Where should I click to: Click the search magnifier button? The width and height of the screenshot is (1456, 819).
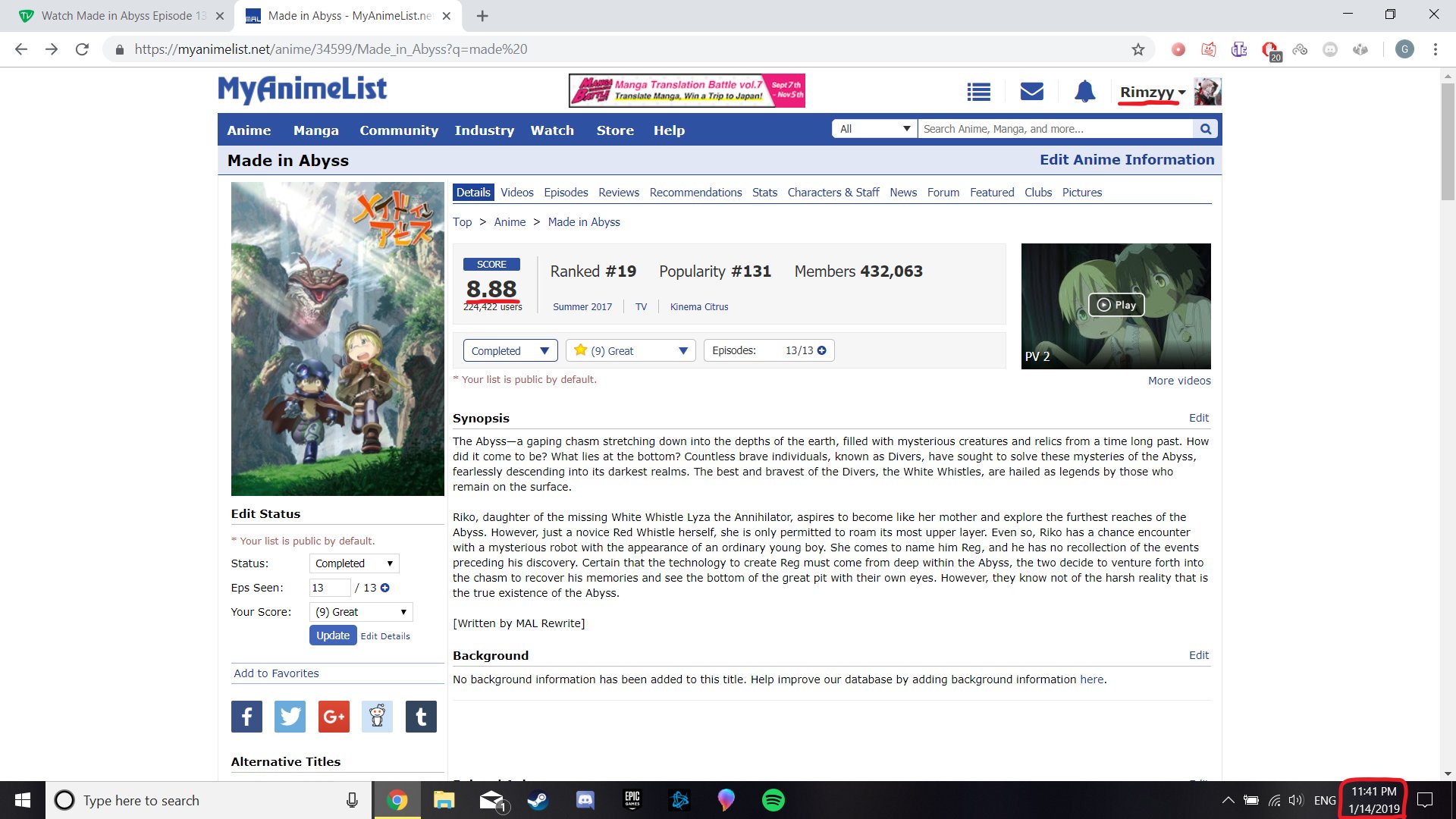1205,129
